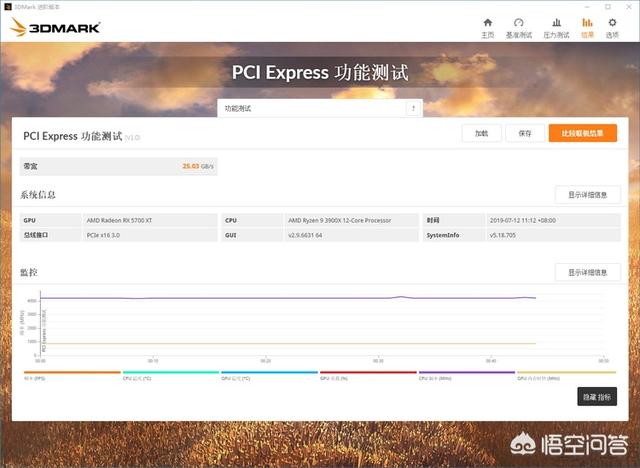Click the AMD Ryzen 9 3900X processor value
This screenshot has width=640, height=468.
coord(340,220)
